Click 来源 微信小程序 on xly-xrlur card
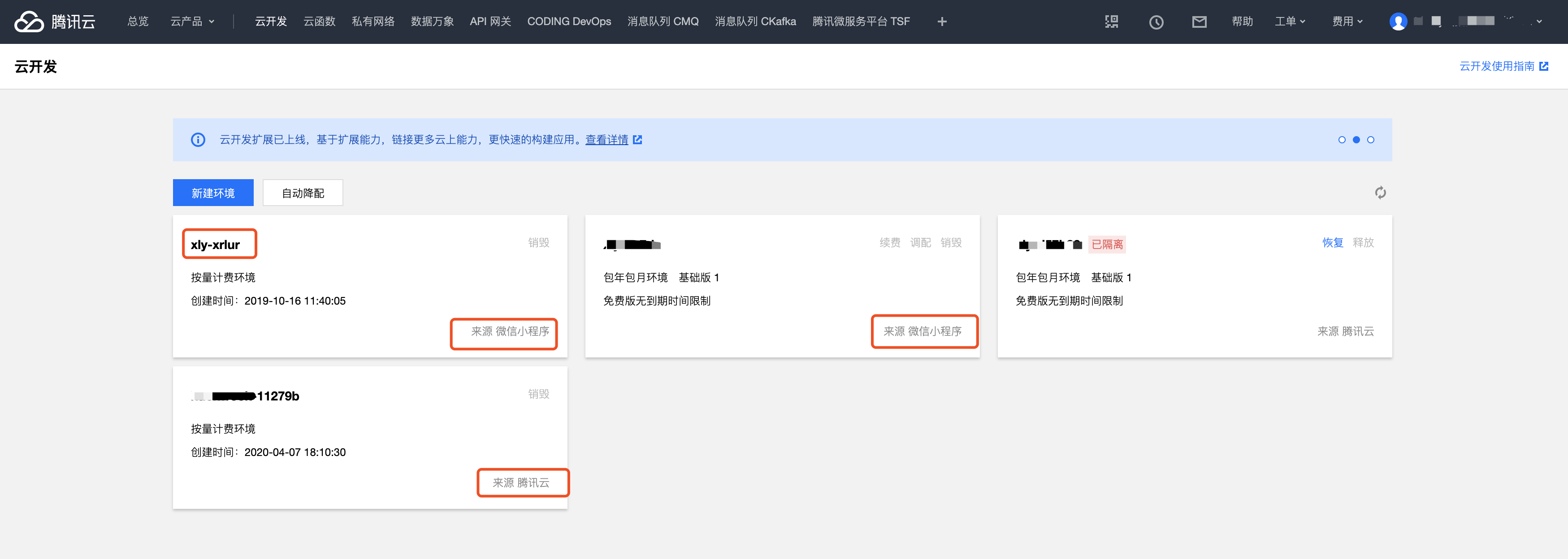This screenshot has width=1568, height=559. pos(510,331)
